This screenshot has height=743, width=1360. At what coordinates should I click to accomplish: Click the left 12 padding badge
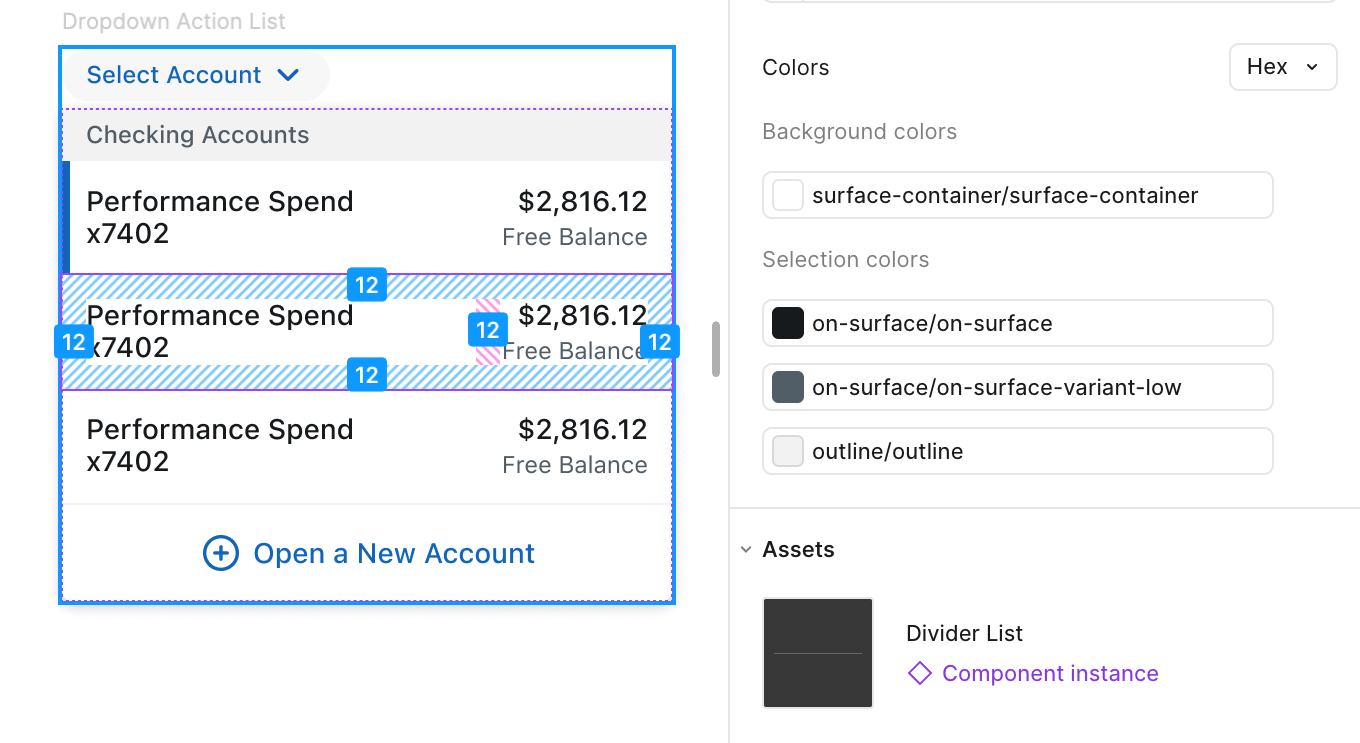pyautogui.click(x=74, y=343)
